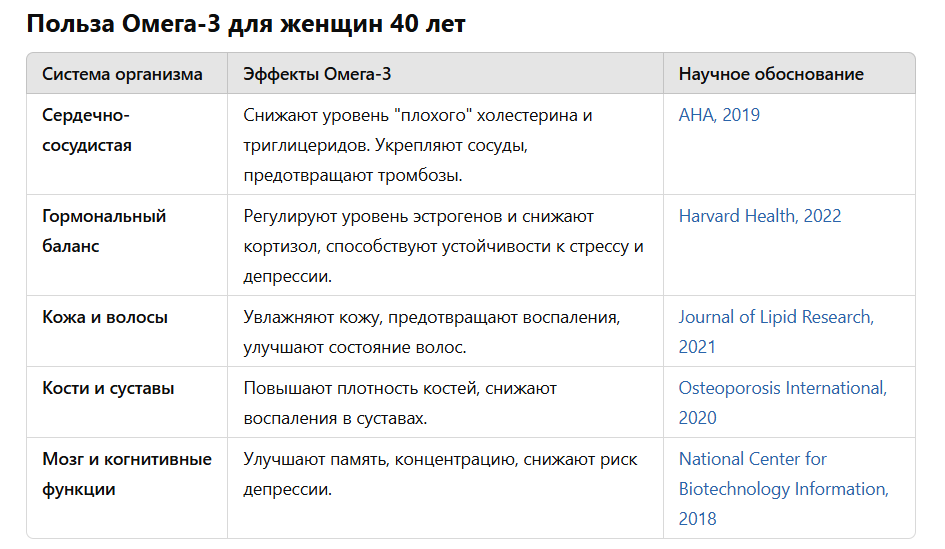This screenshot has width=945, height=549.
Task: Click the page title 'Польза Омега-3 для женщин 40 лет'
Action: [246, 24]
